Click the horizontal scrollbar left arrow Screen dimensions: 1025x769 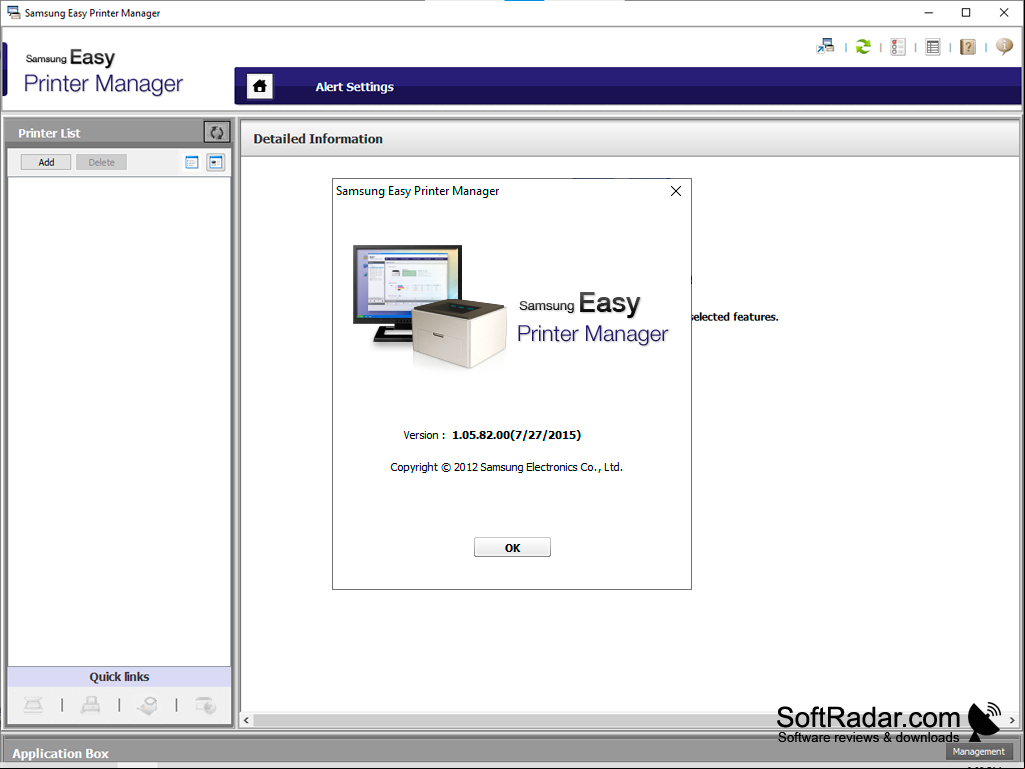(x=246, y=720)
